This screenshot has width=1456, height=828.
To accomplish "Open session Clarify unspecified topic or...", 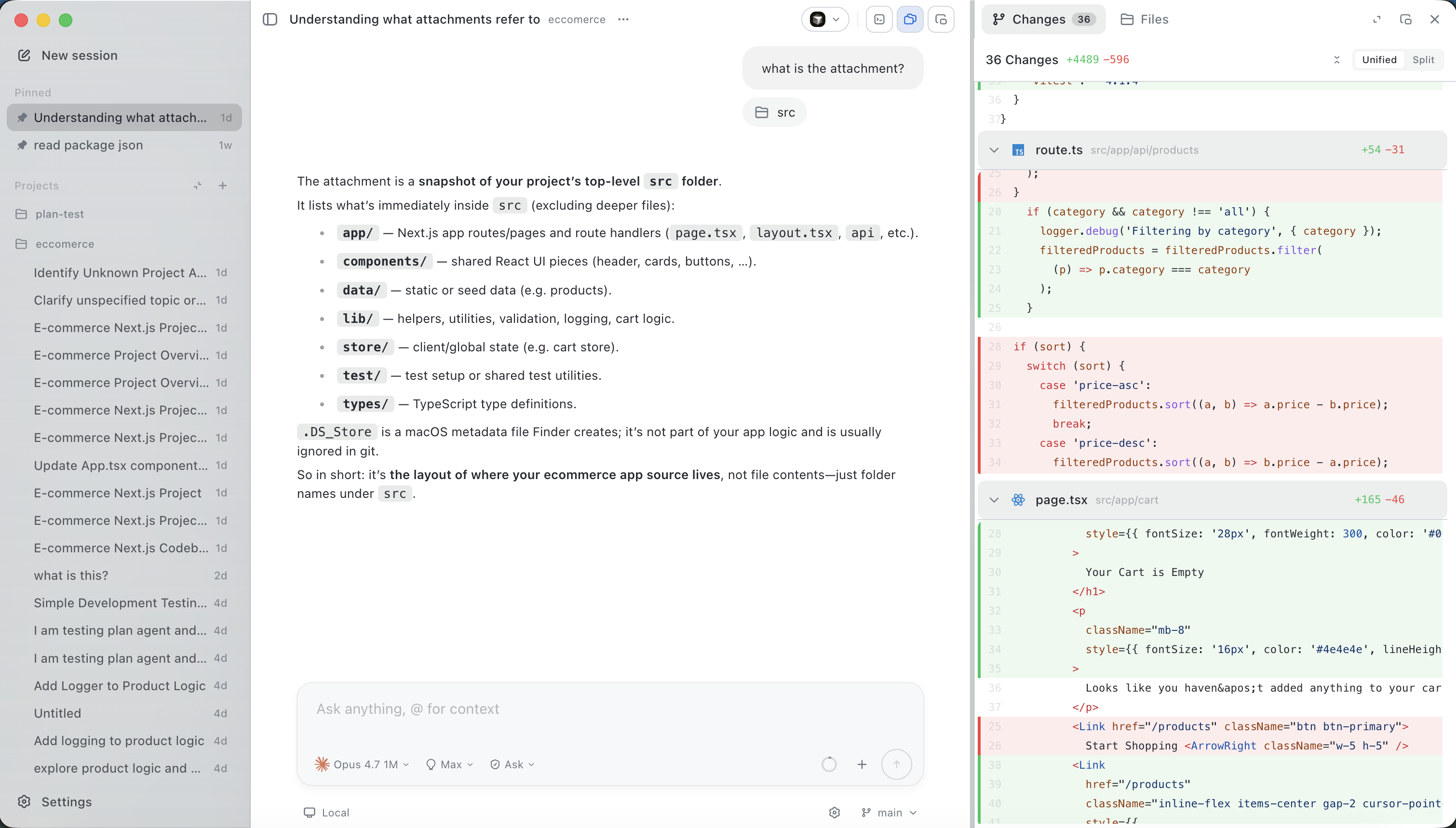I will tap(124, 300).
